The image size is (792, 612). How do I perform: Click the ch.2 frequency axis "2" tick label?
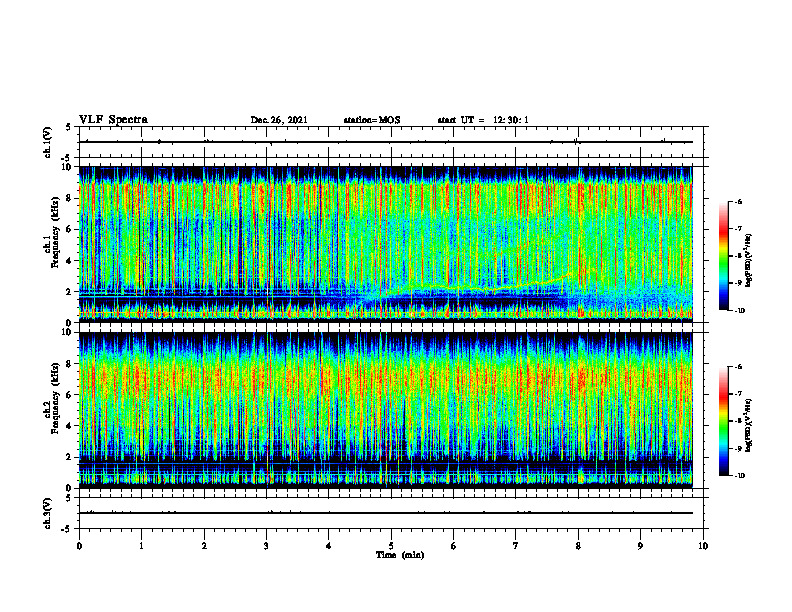[71, 457]
